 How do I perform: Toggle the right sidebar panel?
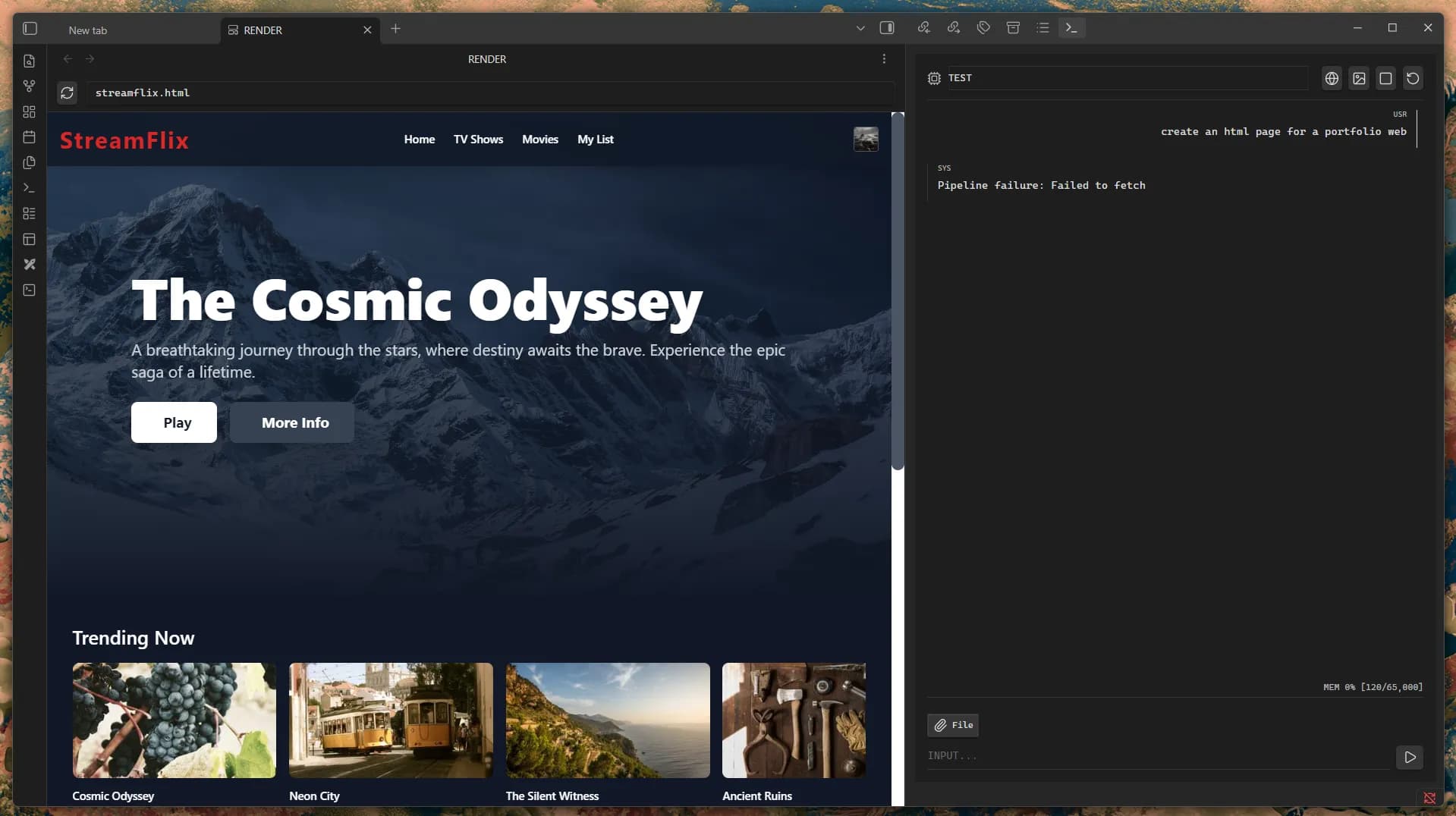point(887,28)
